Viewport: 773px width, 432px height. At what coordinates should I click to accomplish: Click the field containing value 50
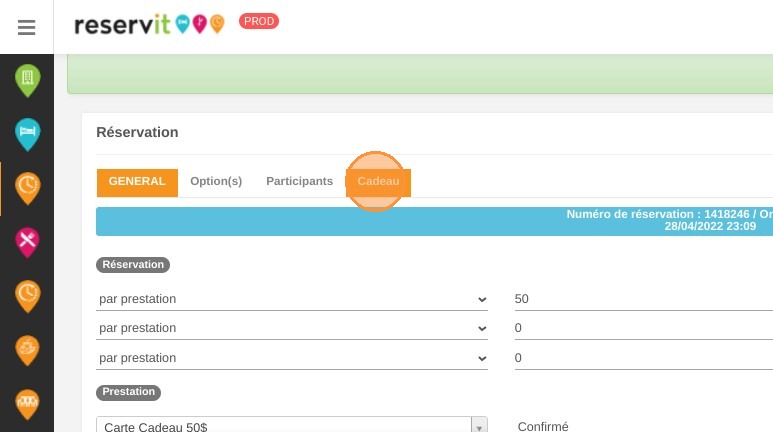[643, 299]
